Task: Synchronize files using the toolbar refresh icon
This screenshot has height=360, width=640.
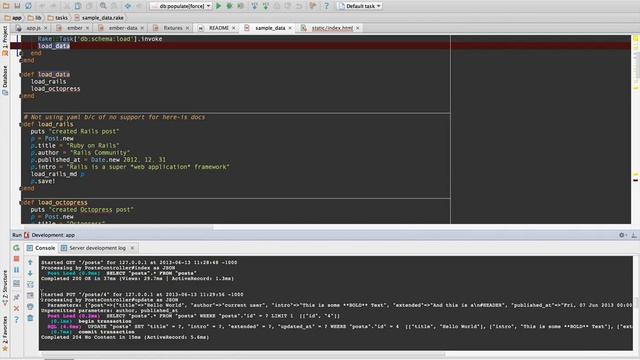Action: tap(28, 6)
